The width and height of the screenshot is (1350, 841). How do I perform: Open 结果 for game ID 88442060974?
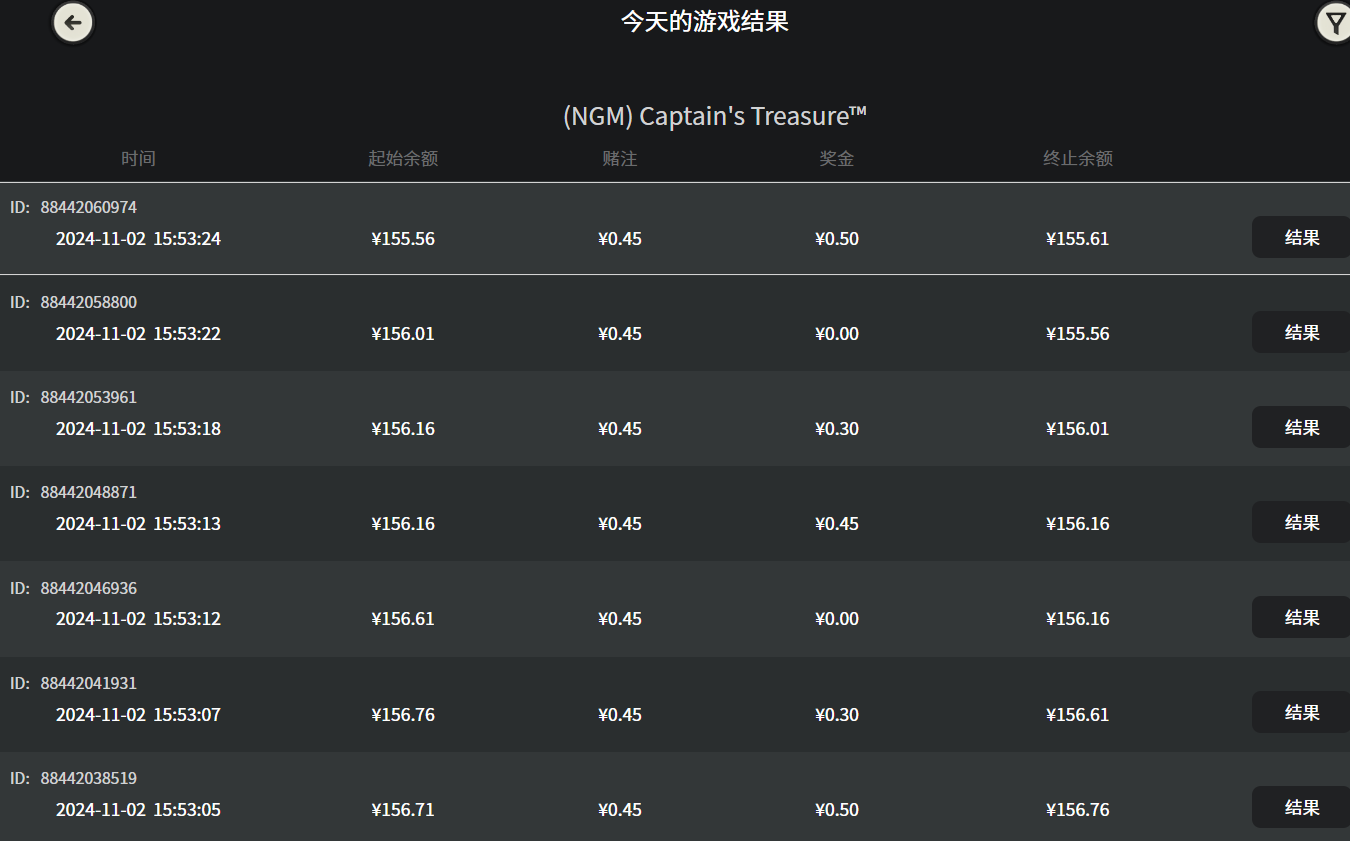1301,238
